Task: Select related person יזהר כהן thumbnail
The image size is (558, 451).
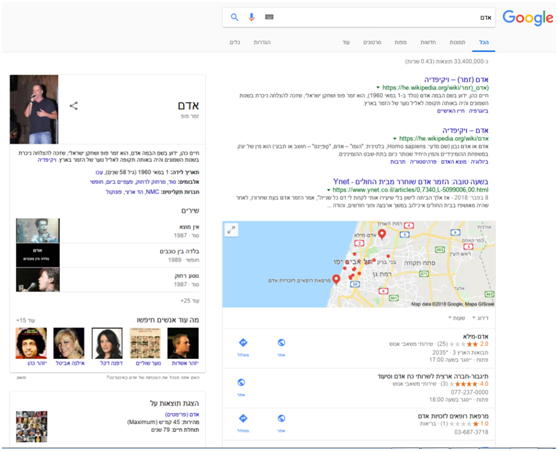Action: (31, 343)
